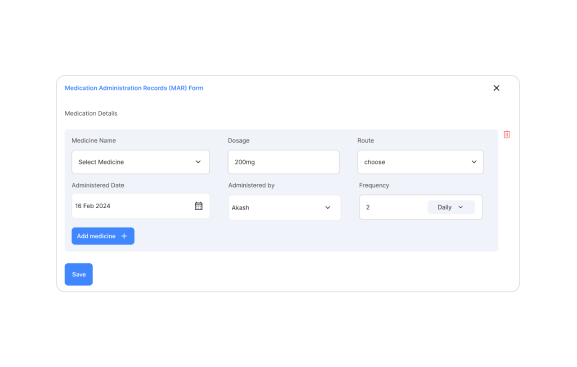Viewport: 577px width, 367px height.
Task: Delete the medicine row with red trash icon
Action: tap(507, 134)
